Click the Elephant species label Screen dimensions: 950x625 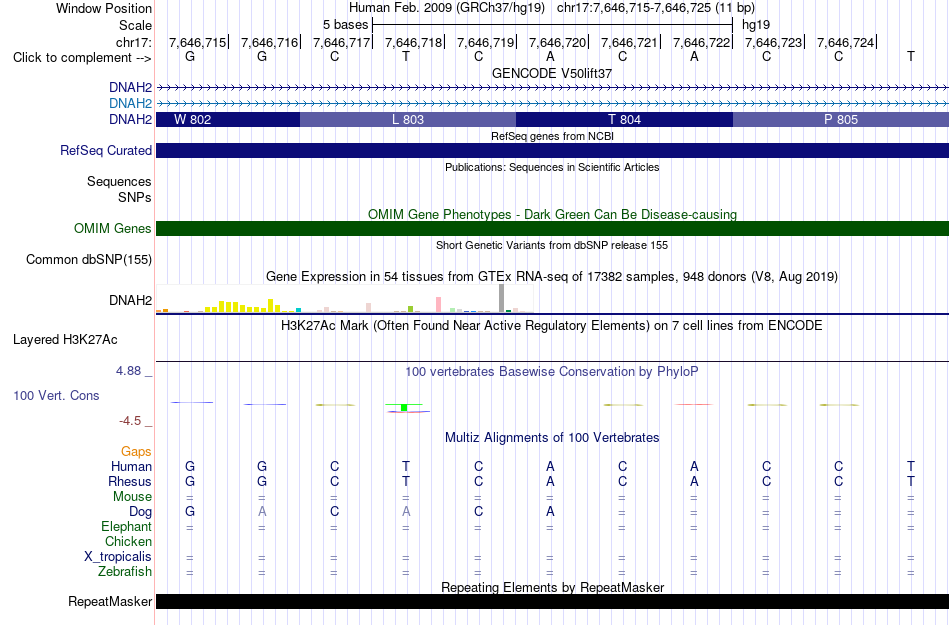tap(127, 526)
